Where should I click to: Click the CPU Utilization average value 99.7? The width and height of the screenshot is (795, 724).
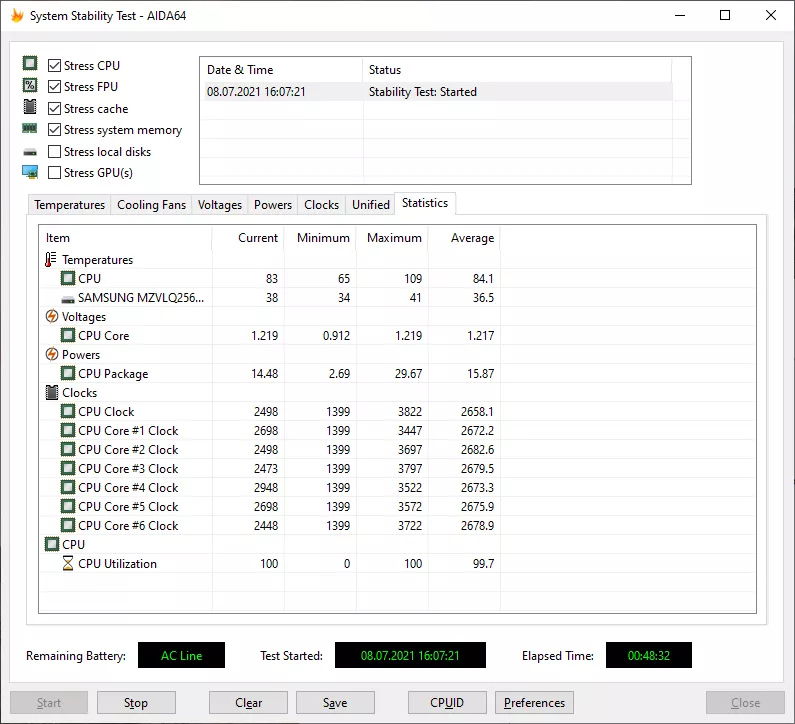[x=483, y=564]
